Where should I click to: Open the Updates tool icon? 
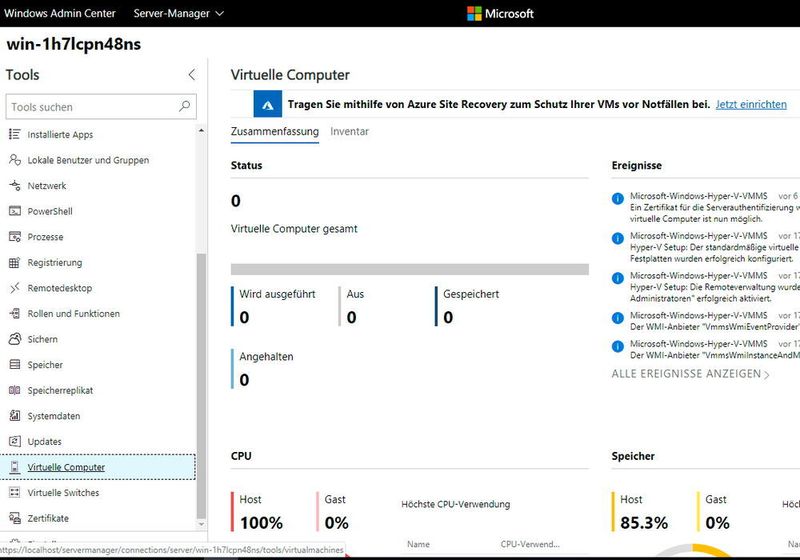coord(14,441)
